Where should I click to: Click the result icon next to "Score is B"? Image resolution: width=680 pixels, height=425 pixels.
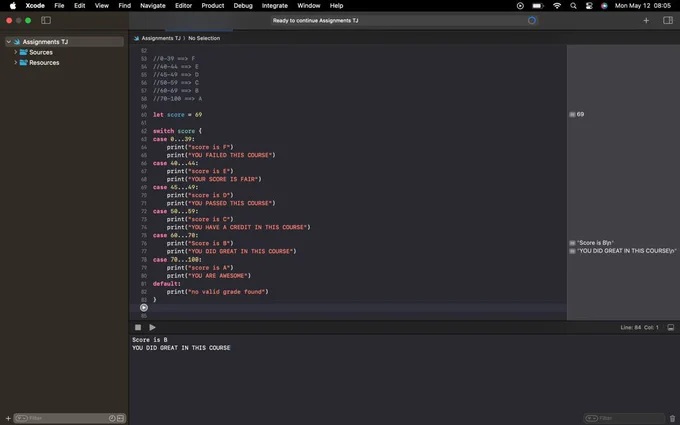[x=572, y=243]
